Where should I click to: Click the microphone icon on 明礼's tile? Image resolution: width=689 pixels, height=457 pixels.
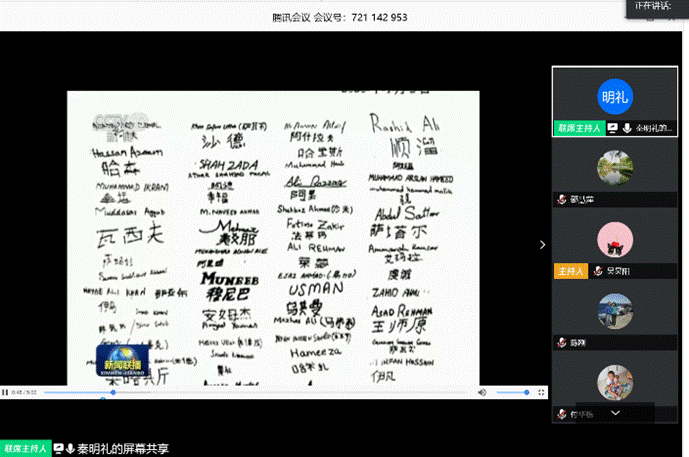tap(626, 129)
